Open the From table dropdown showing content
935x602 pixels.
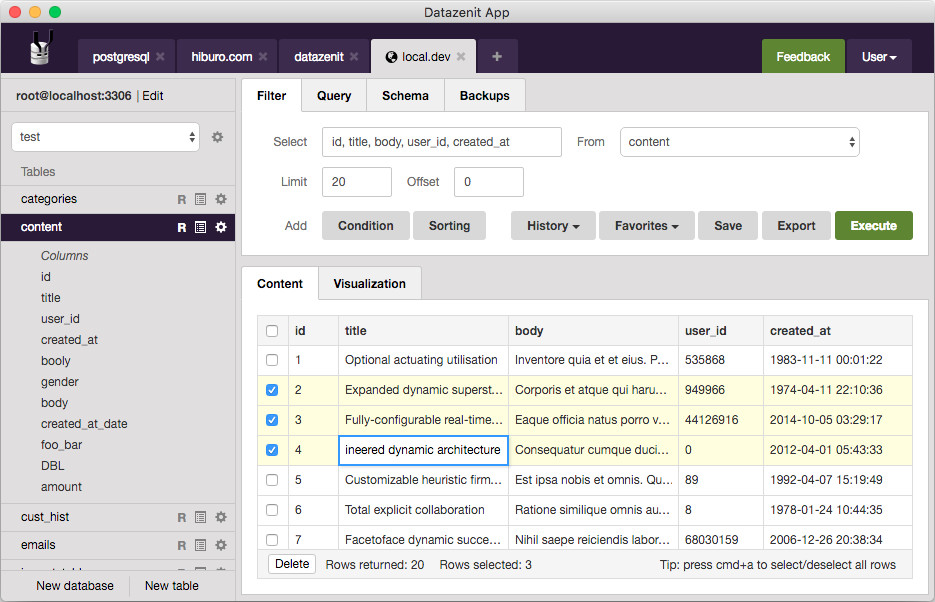click(739, 142)
